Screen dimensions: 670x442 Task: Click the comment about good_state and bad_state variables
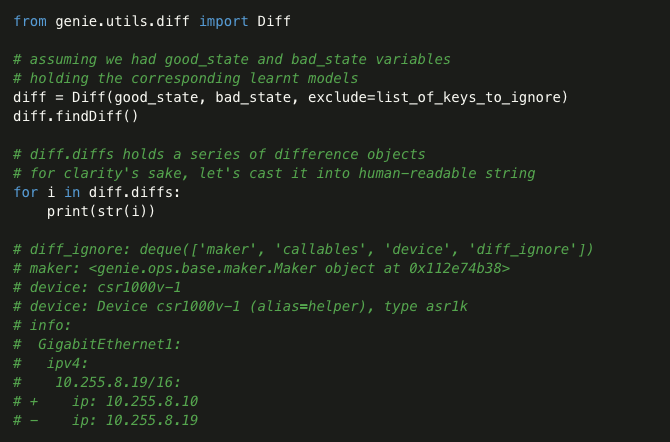point(232,59)
